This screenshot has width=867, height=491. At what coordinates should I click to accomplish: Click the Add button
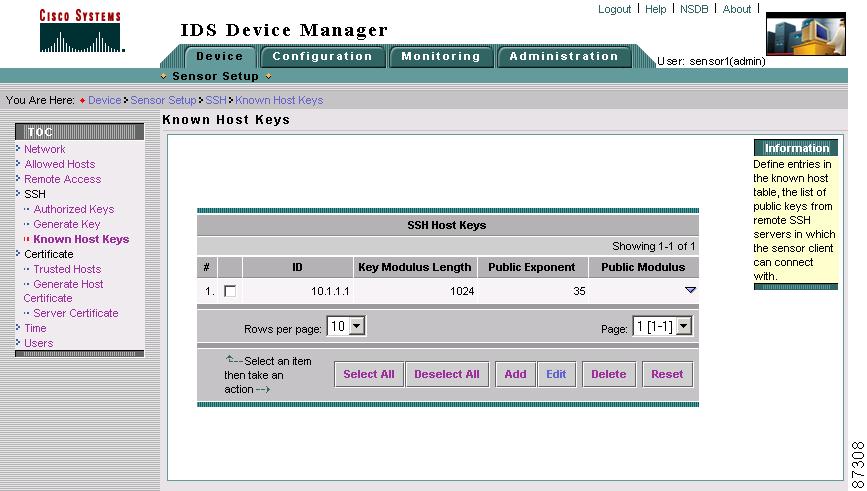(515, 374)
